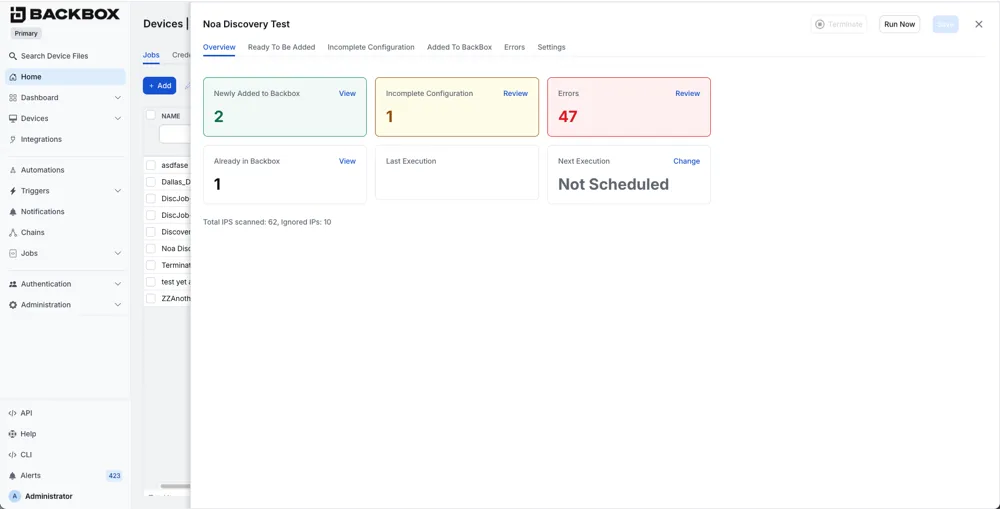
Task: Check the asdfase row checkbox
Action: point(151,165)
